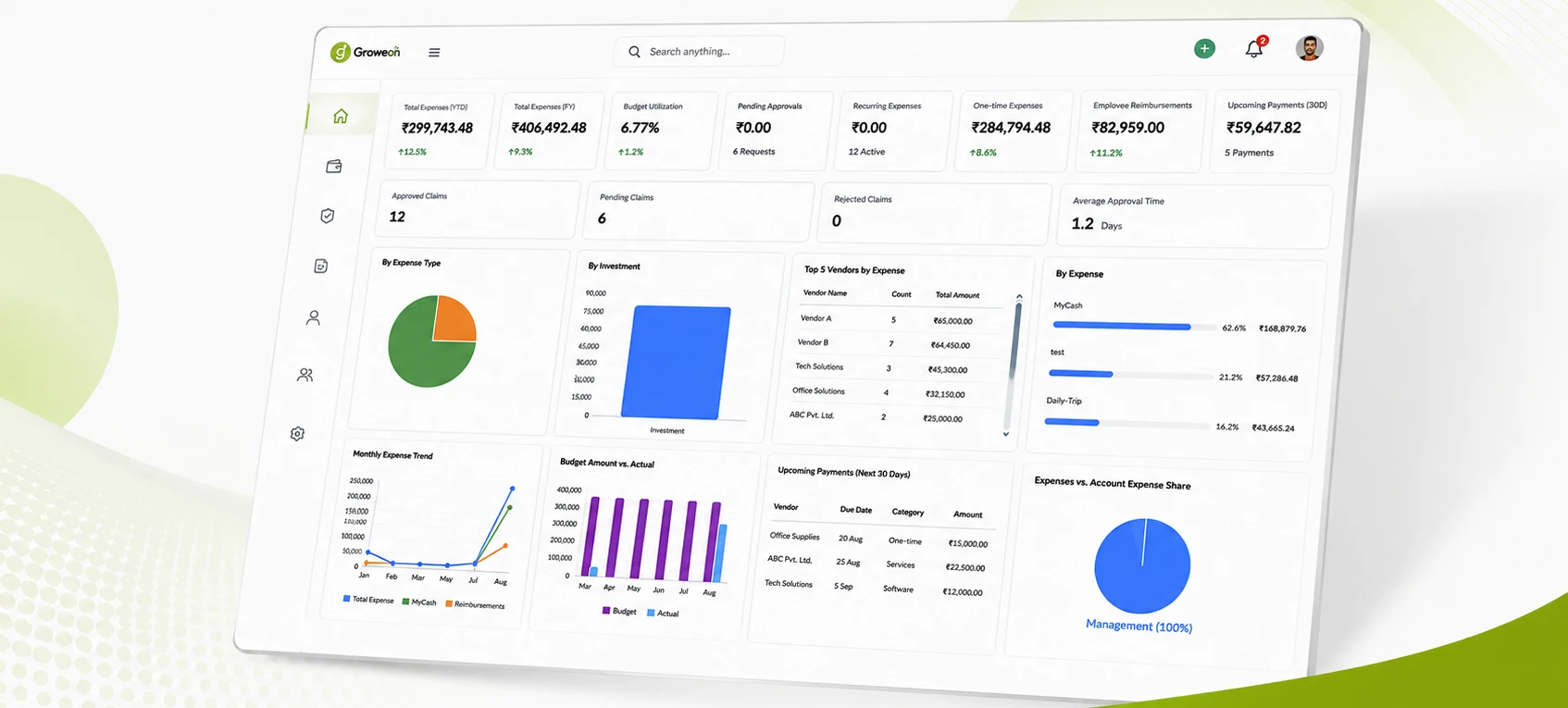Click the Average Approval Time card

coord(1192,217)
